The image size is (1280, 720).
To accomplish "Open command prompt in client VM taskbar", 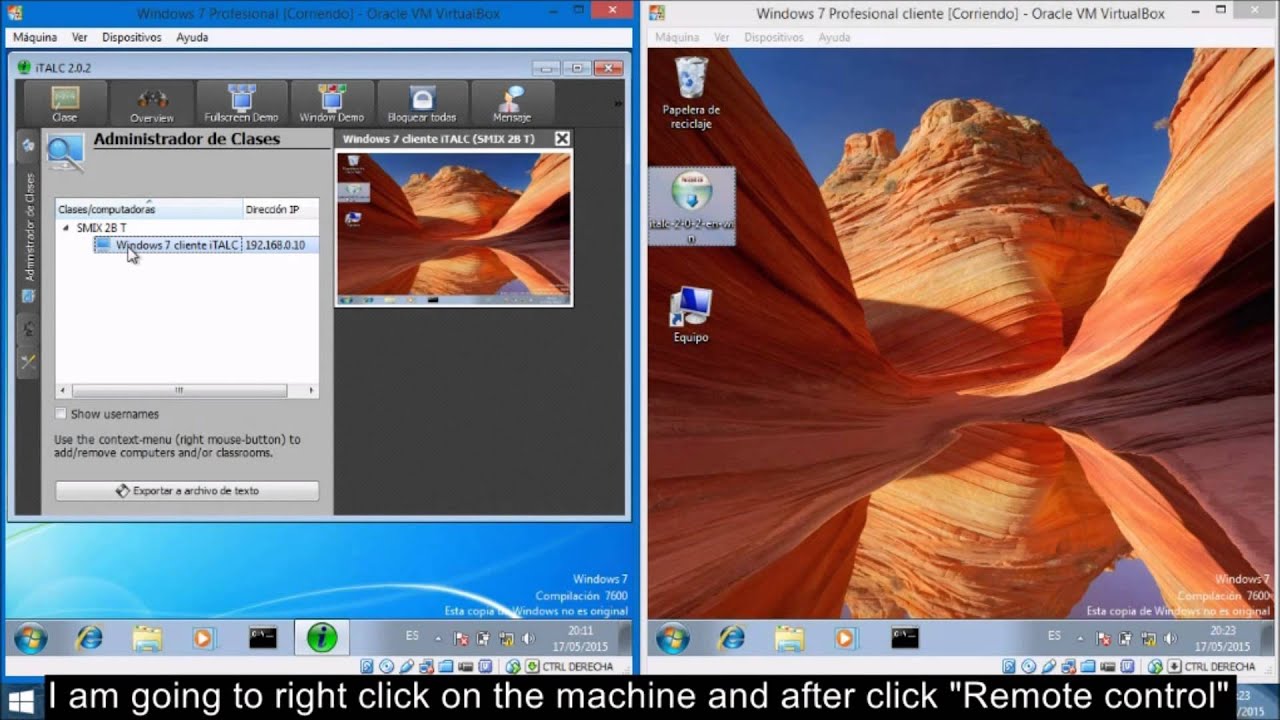I will pyautogui.click(x=905, y=638).
